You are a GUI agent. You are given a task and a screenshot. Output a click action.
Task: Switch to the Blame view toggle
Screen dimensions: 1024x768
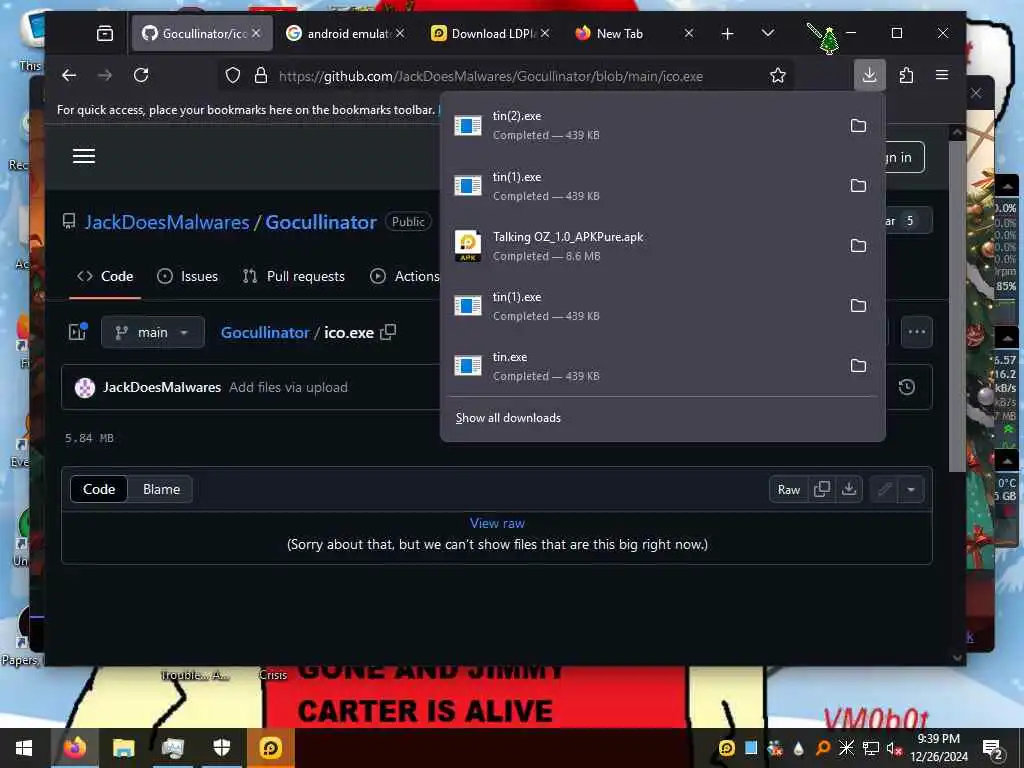[161, 489]
